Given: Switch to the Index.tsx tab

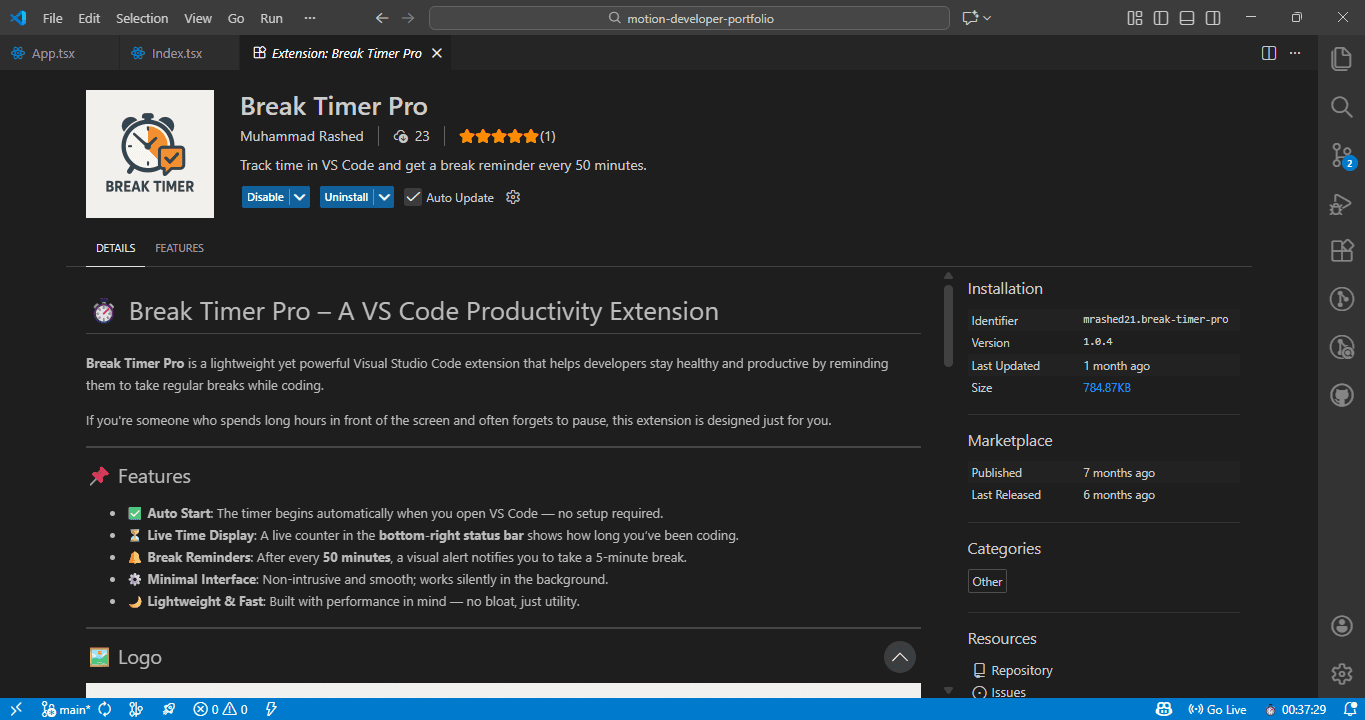Looking at the screenshot, I should 180,53.
